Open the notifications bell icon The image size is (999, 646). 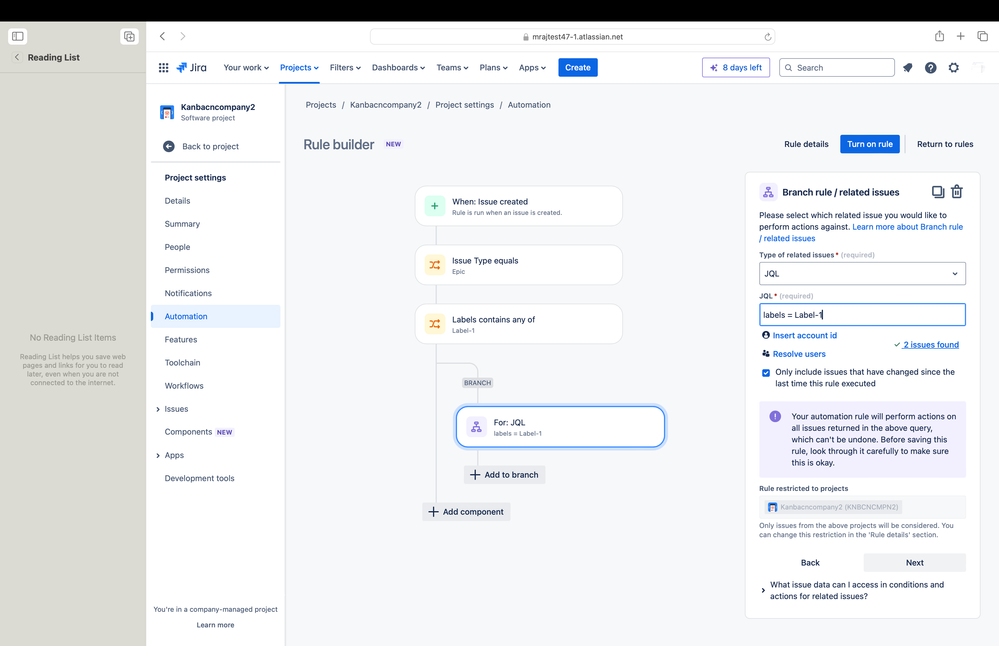coord(908,68)
